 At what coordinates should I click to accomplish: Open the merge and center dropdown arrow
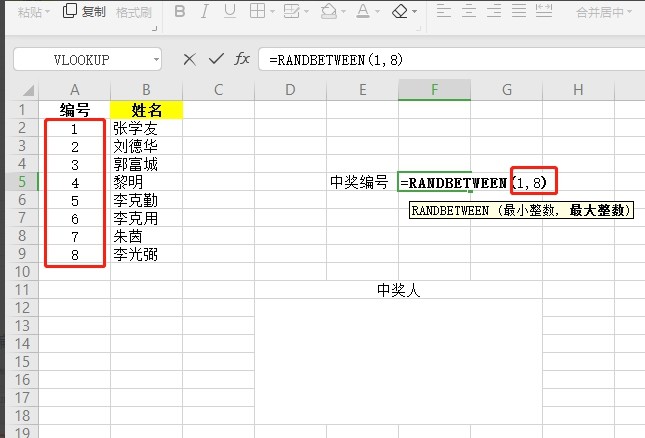[x=629, y=12]
